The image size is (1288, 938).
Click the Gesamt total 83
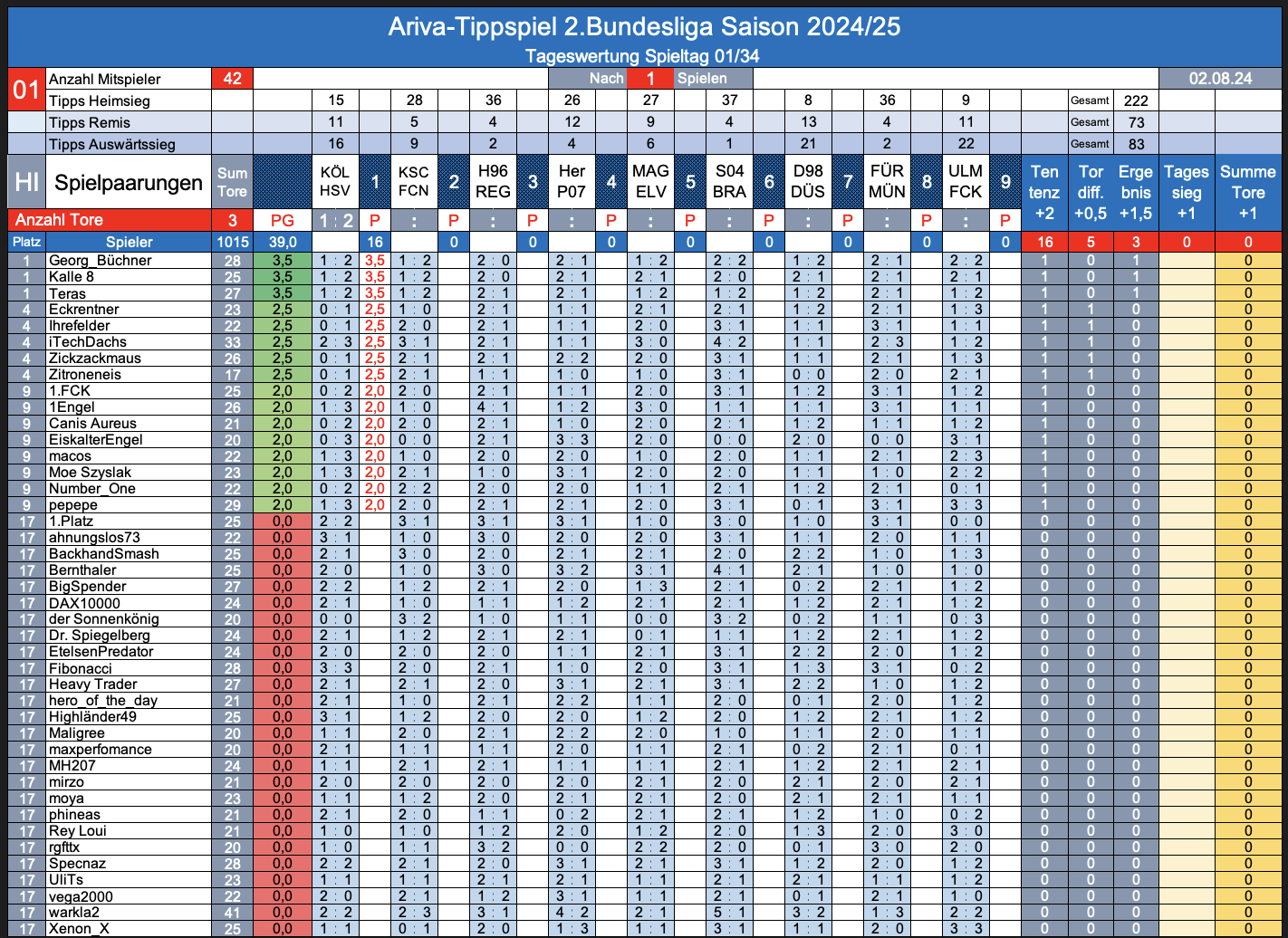(x=1136, y=144)
